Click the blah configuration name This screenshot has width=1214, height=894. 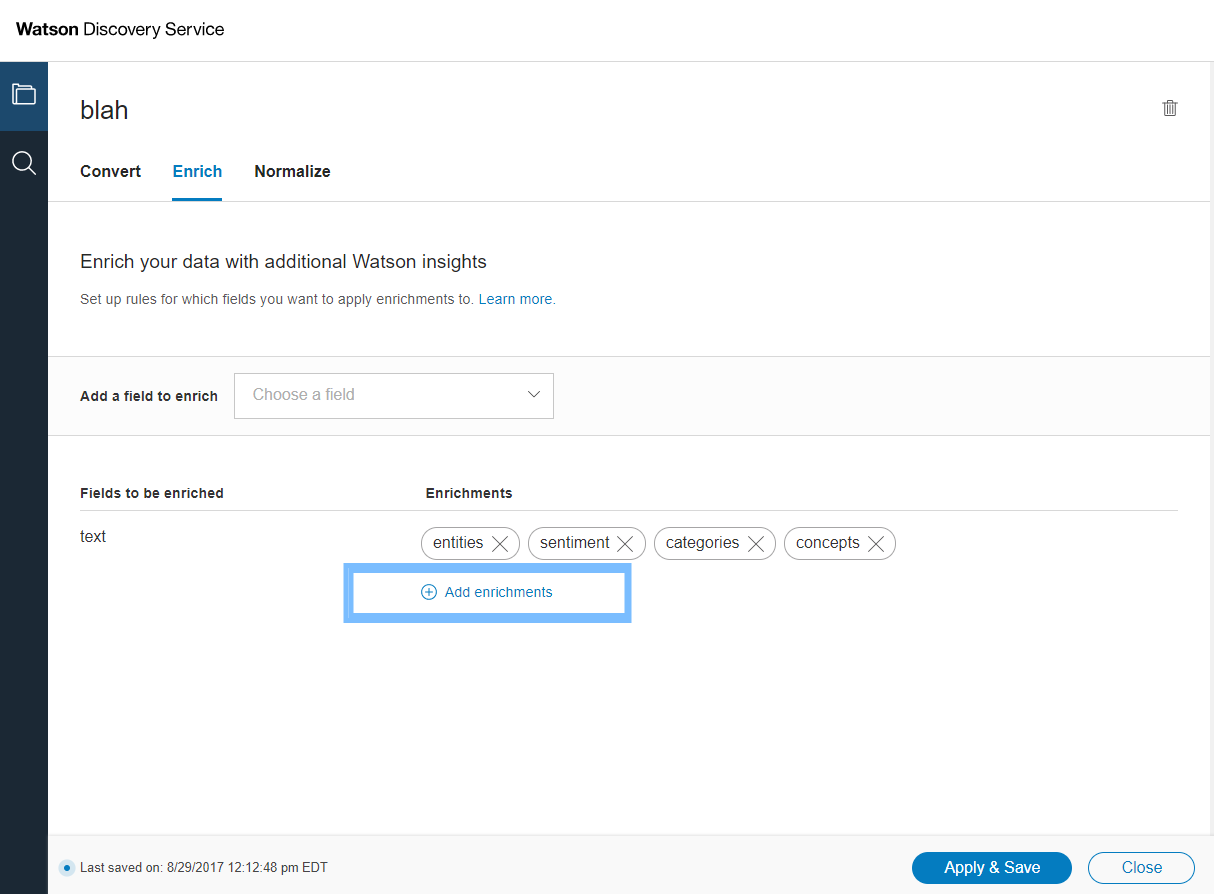coord(104,109)
